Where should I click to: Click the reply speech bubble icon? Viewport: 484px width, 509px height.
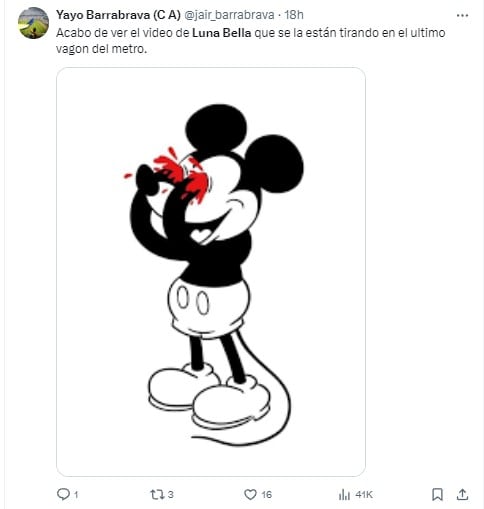[63, 494]
